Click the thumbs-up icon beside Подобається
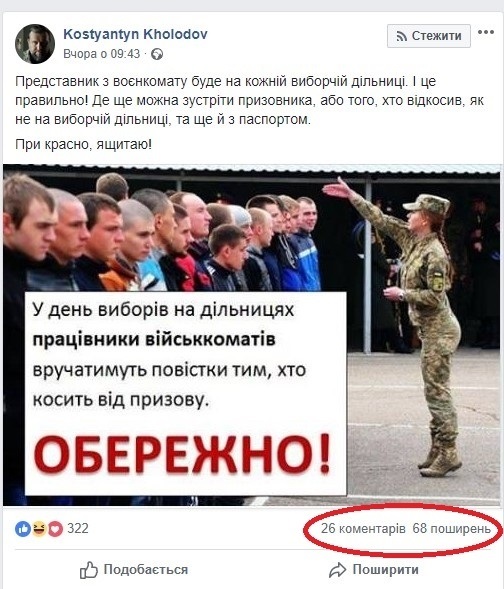Viewport: 504px width, 589px height. [88, 570]
